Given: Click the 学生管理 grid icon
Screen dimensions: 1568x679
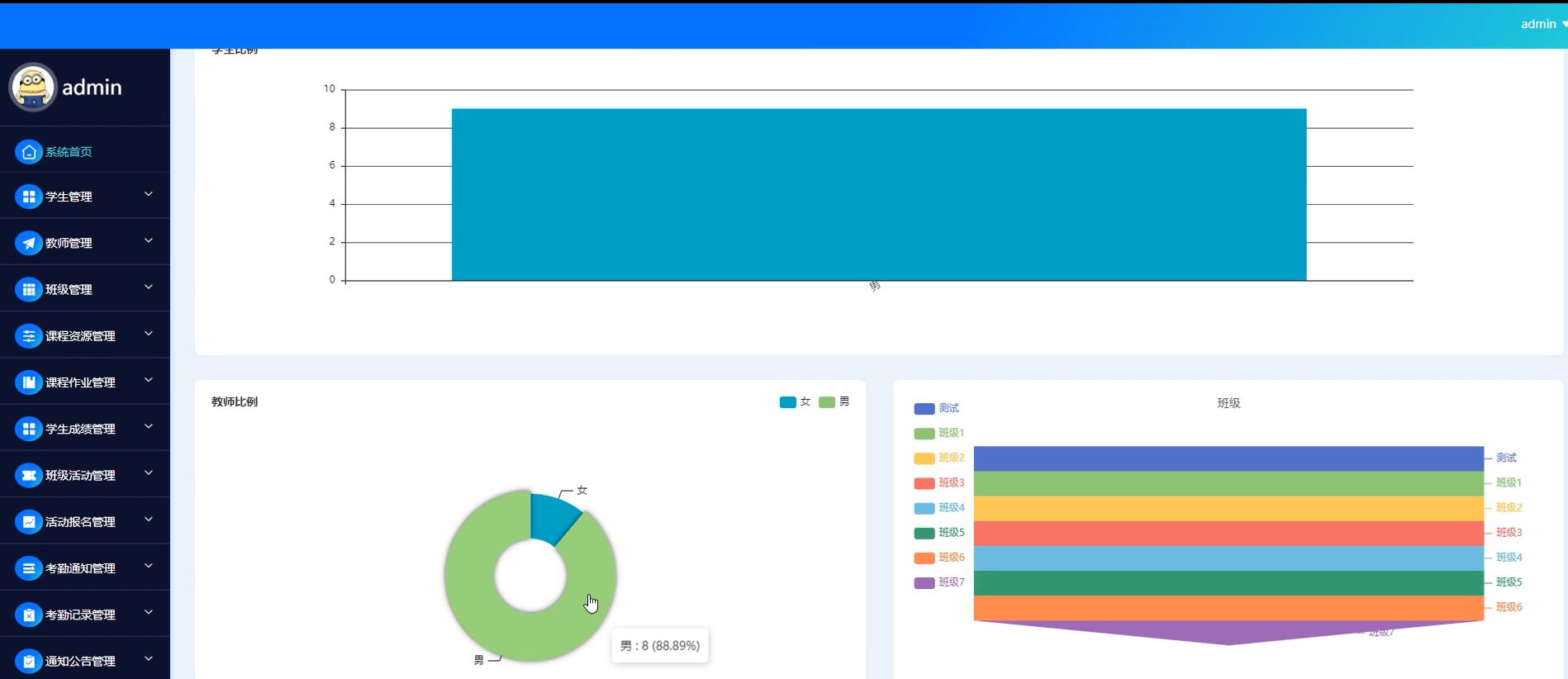Looking at the screenshot, I should click(x=29, y=197).
